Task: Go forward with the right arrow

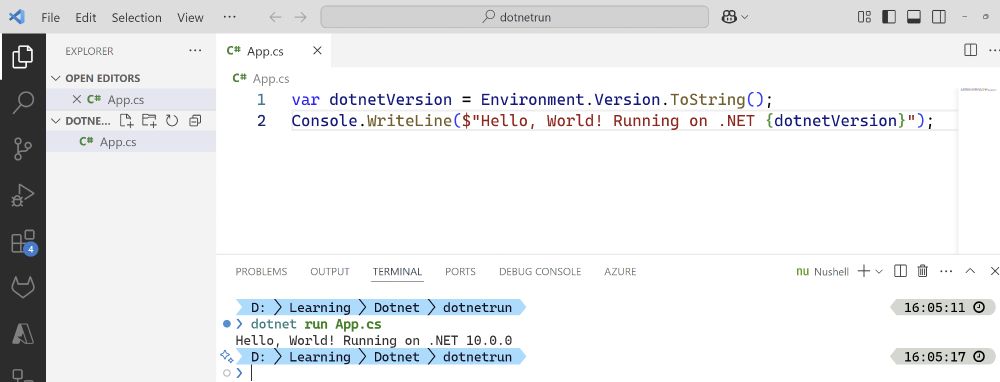Action: (300, 17)
